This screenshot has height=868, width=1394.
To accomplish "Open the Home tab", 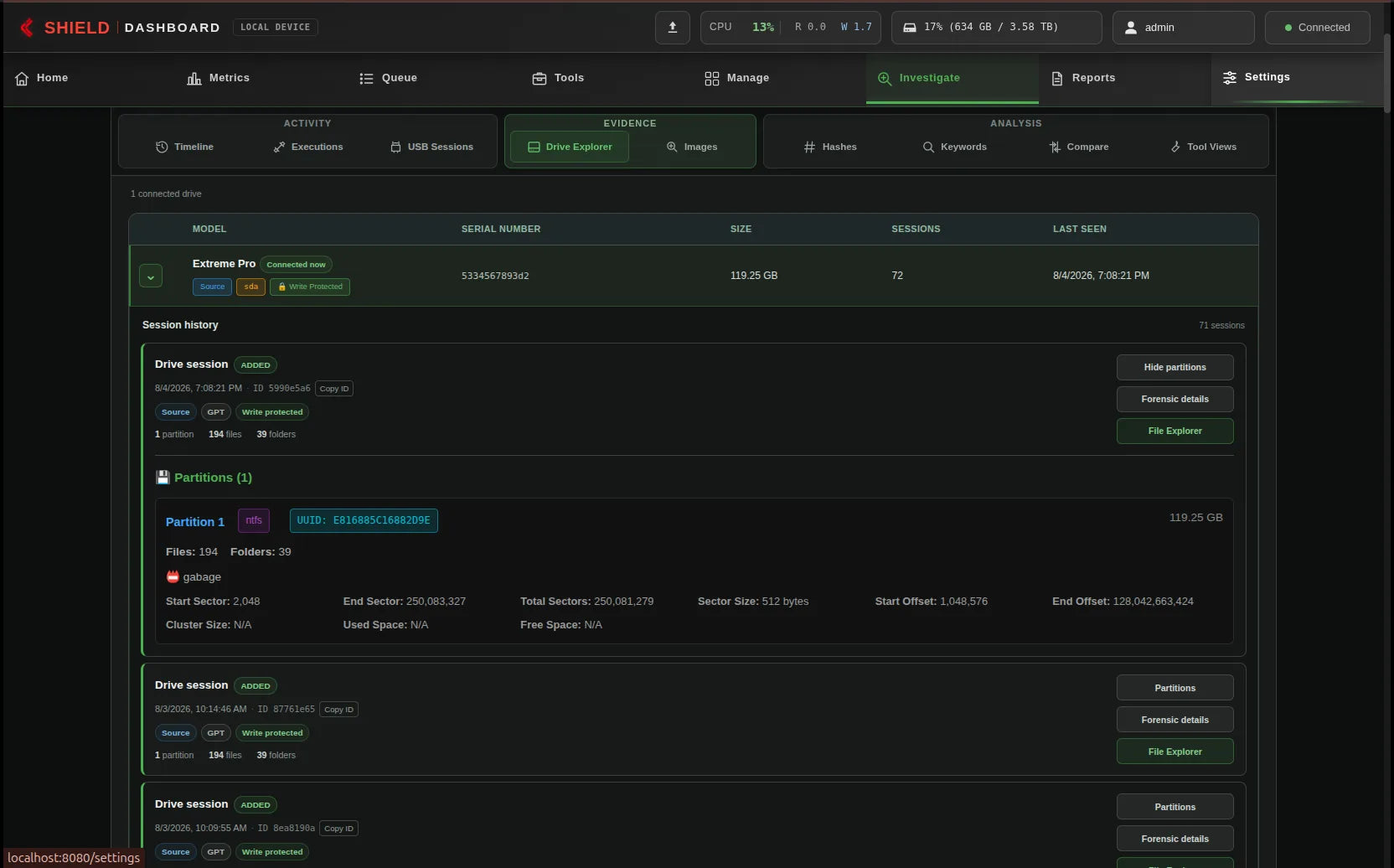I will pos(90,78).
